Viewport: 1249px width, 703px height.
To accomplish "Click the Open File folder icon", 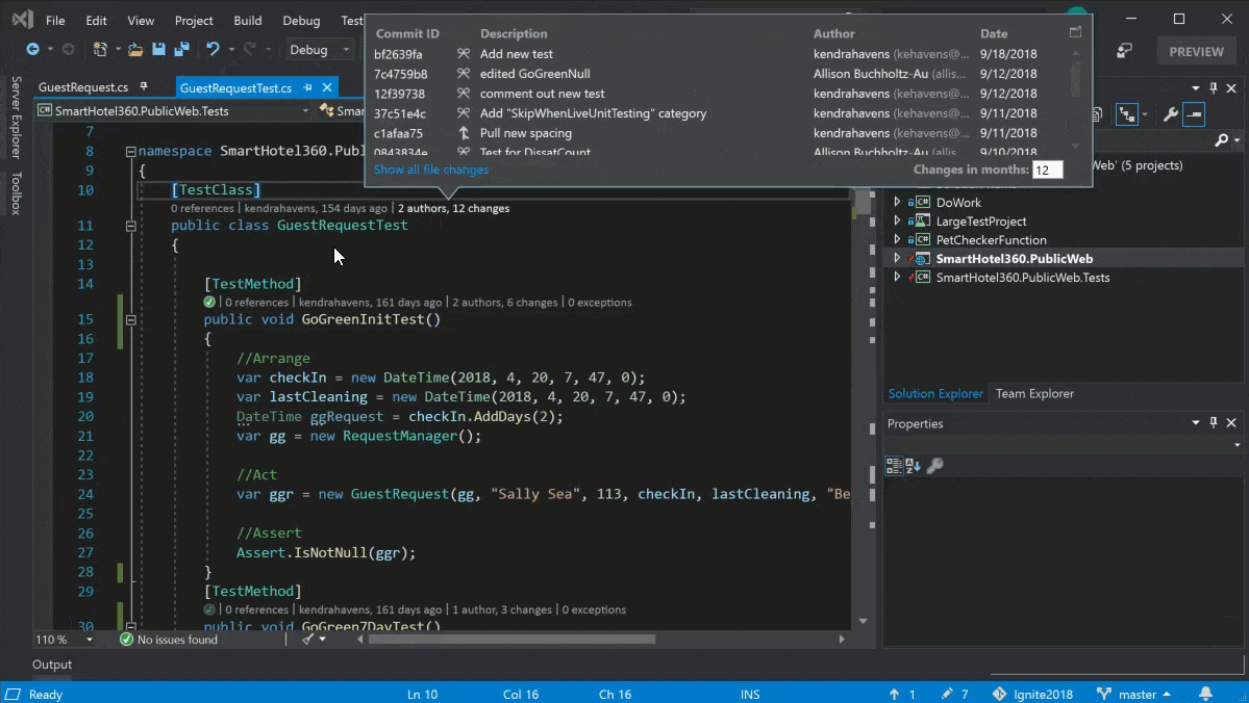I will pos(135,49).
